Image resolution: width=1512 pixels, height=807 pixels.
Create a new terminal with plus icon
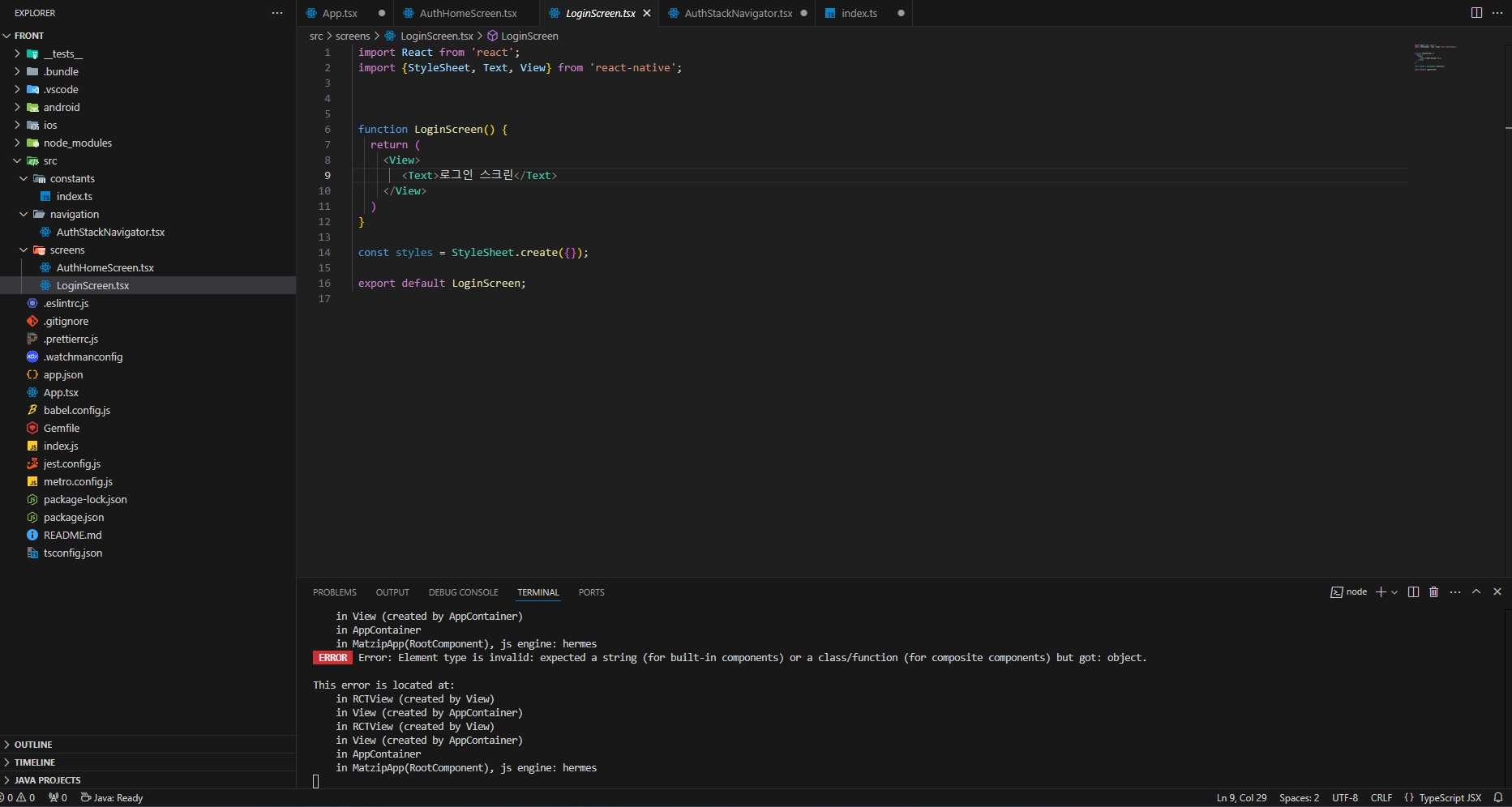click(1381, 592)
